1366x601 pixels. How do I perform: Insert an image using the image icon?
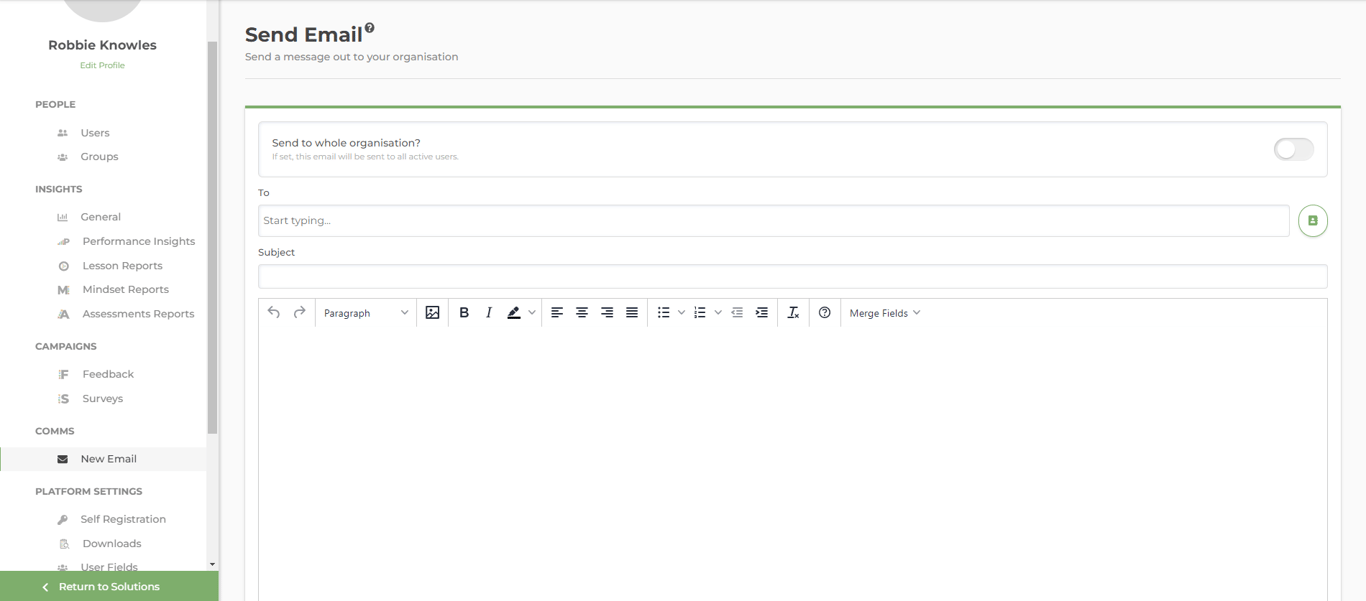[x=432, y=313]
